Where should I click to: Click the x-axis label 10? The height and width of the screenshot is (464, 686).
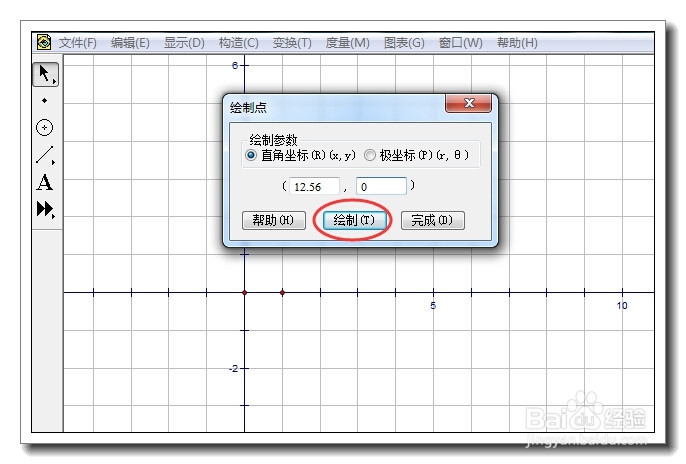[x=622, y=305]
